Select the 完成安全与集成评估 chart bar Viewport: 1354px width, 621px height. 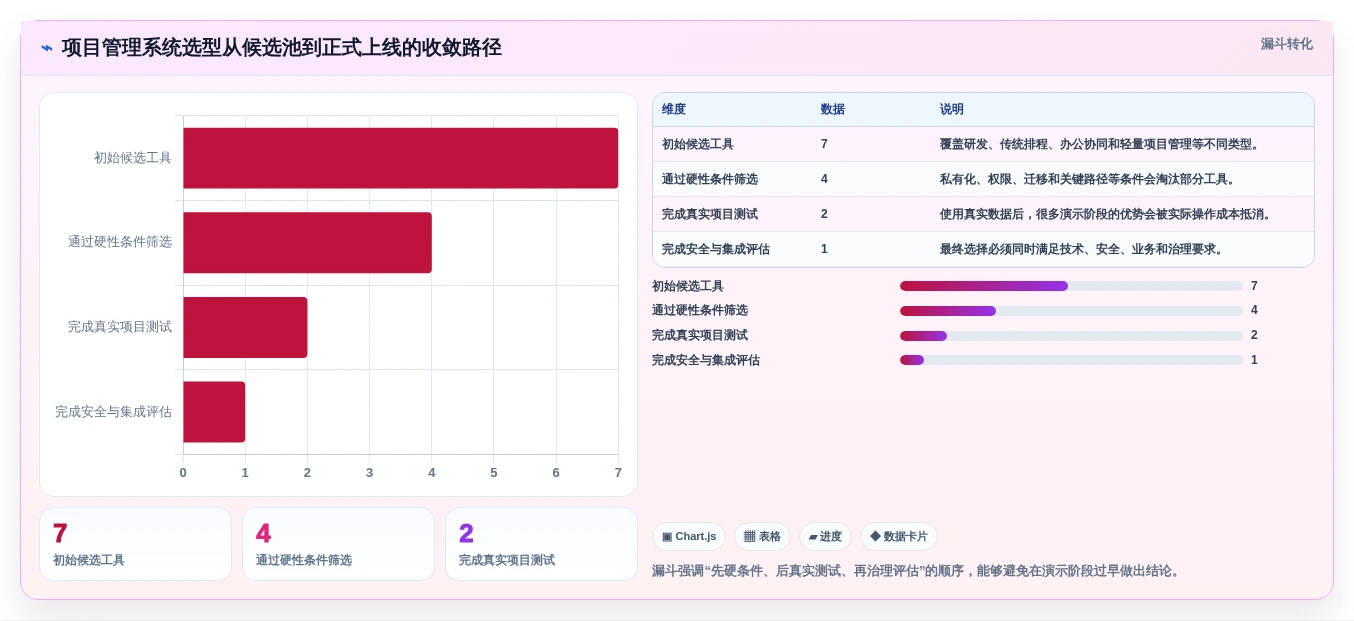coord(214,412)
